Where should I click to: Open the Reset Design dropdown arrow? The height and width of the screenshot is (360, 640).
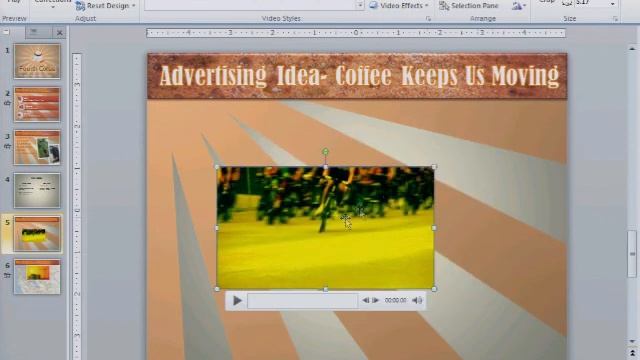133,6
